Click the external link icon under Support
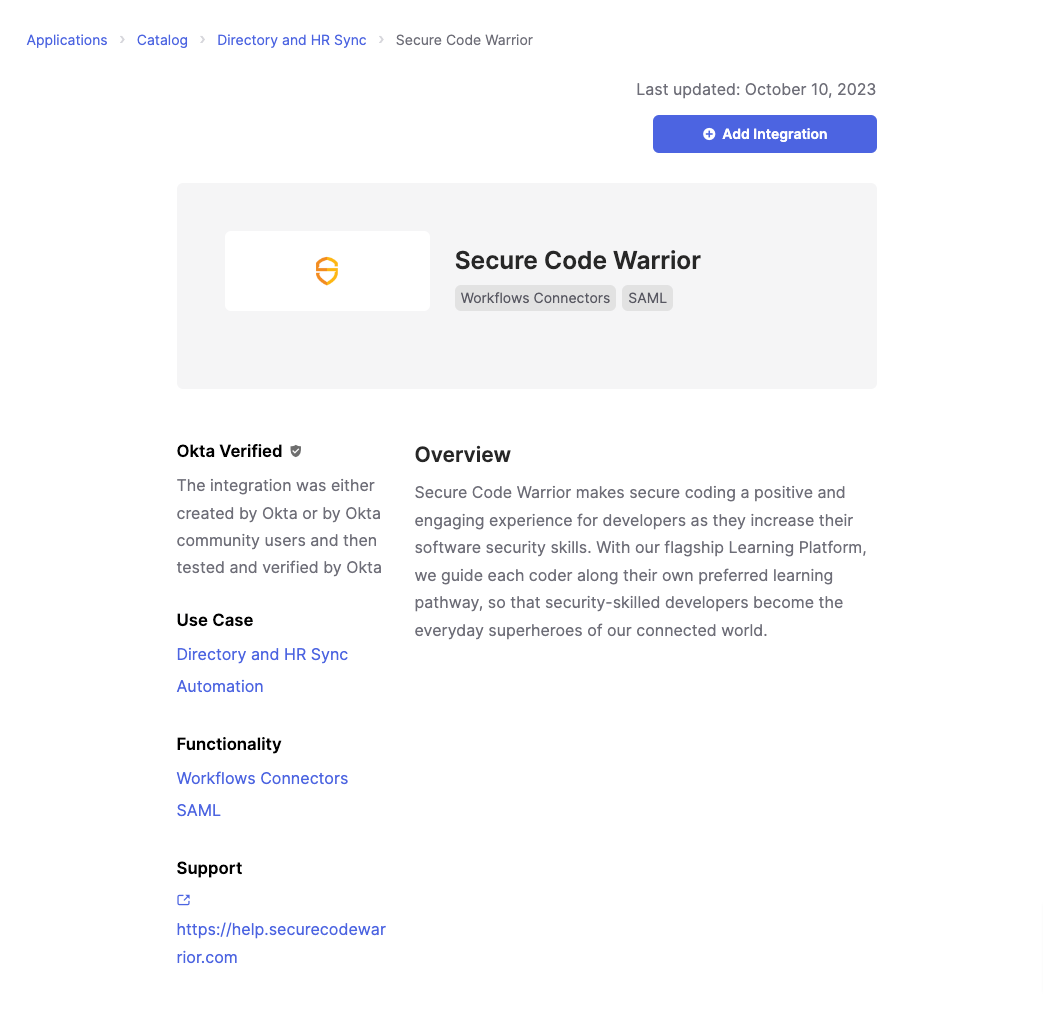This screenshot has height=1019, width=1043. [184, 900]
